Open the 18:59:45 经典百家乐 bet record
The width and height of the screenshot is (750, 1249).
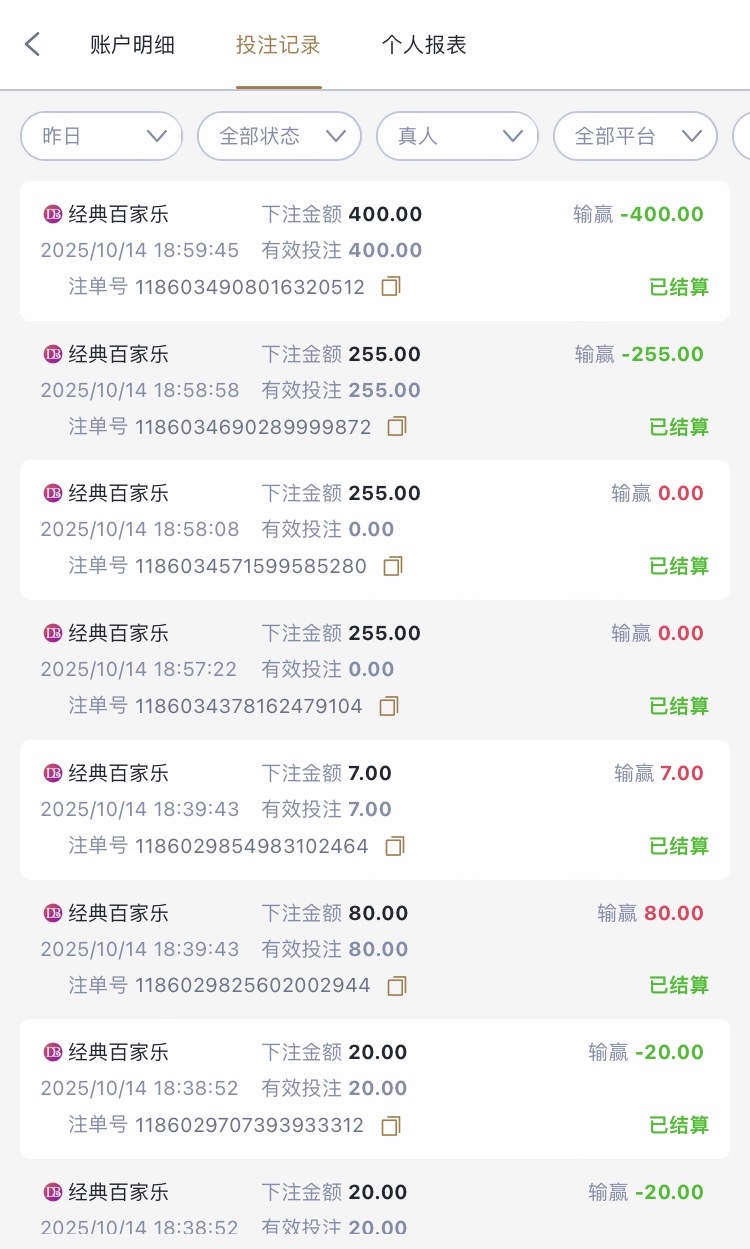(374, 250)
